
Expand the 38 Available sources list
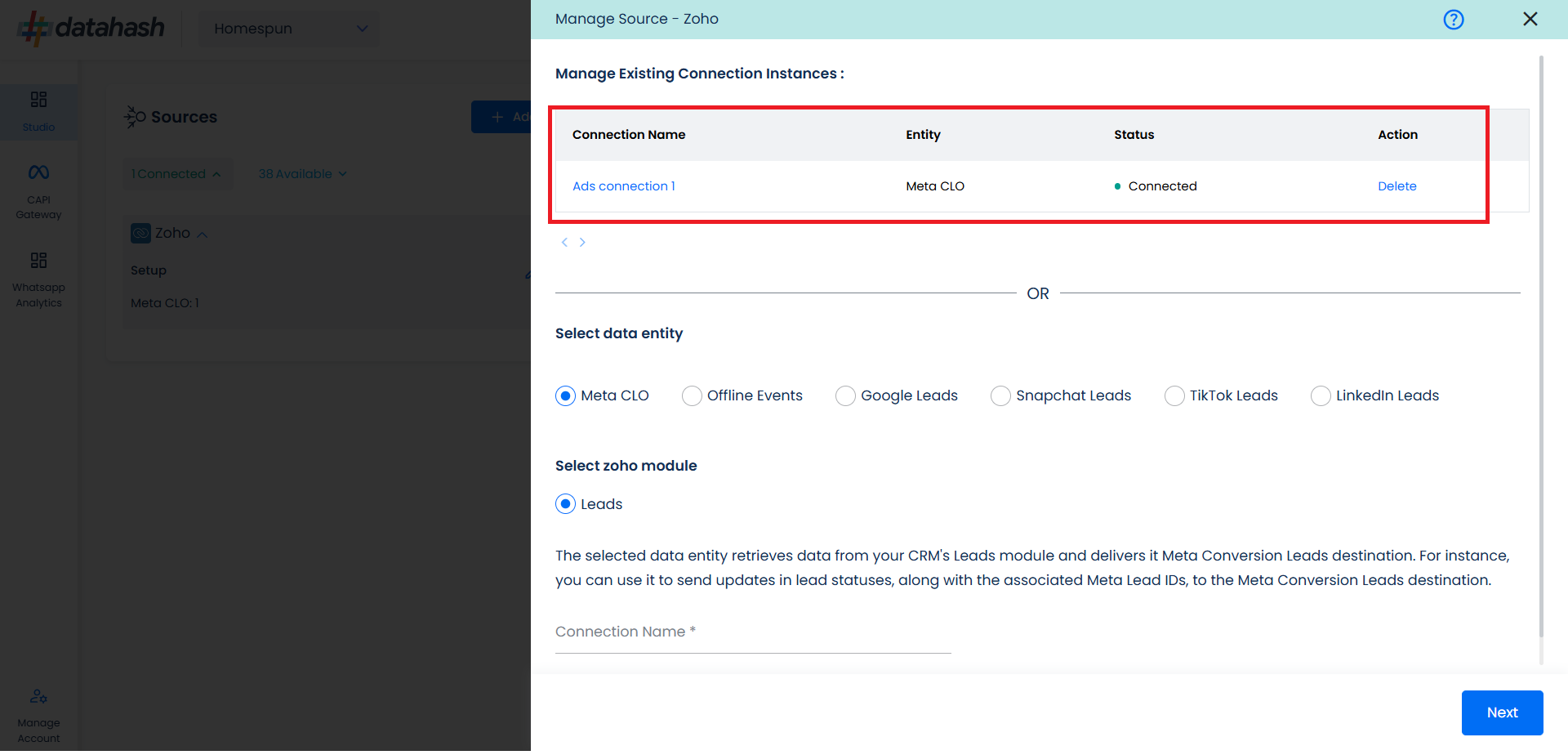point(302,174)
